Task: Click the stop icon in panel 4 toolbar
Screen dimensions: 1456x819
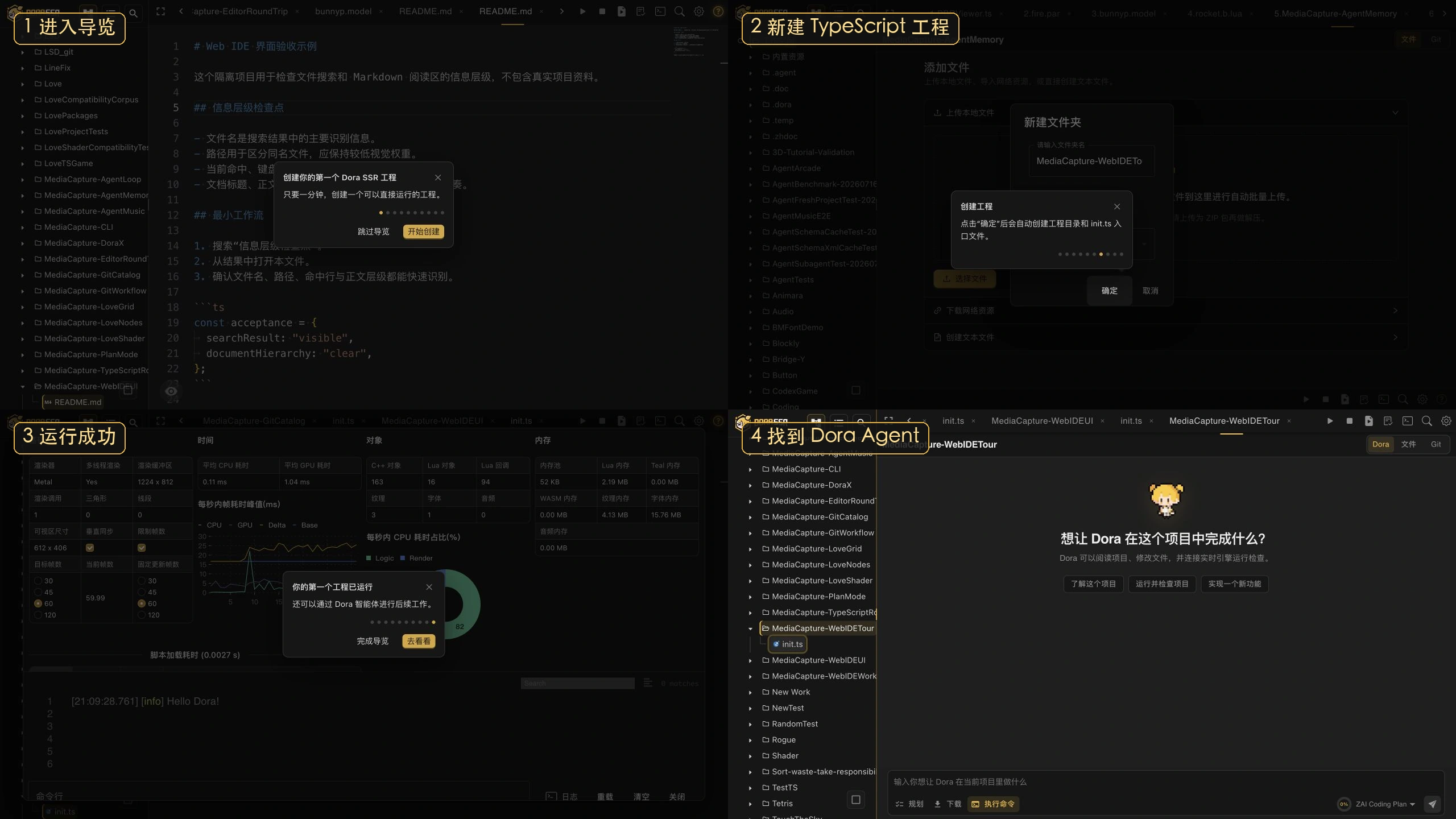Action: click(1349, 421)
